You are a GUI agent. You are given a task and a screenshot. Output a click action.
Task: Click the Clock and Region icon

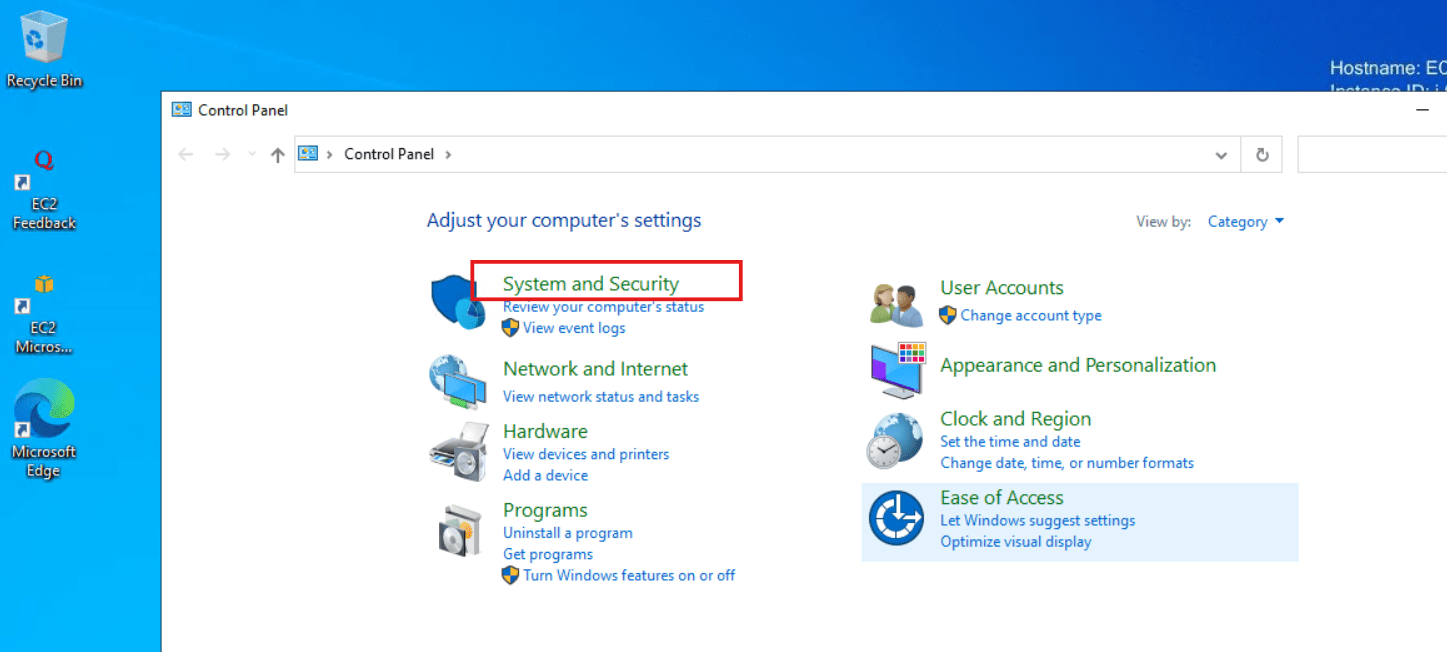pyautogui.click(x=894, y=441)
